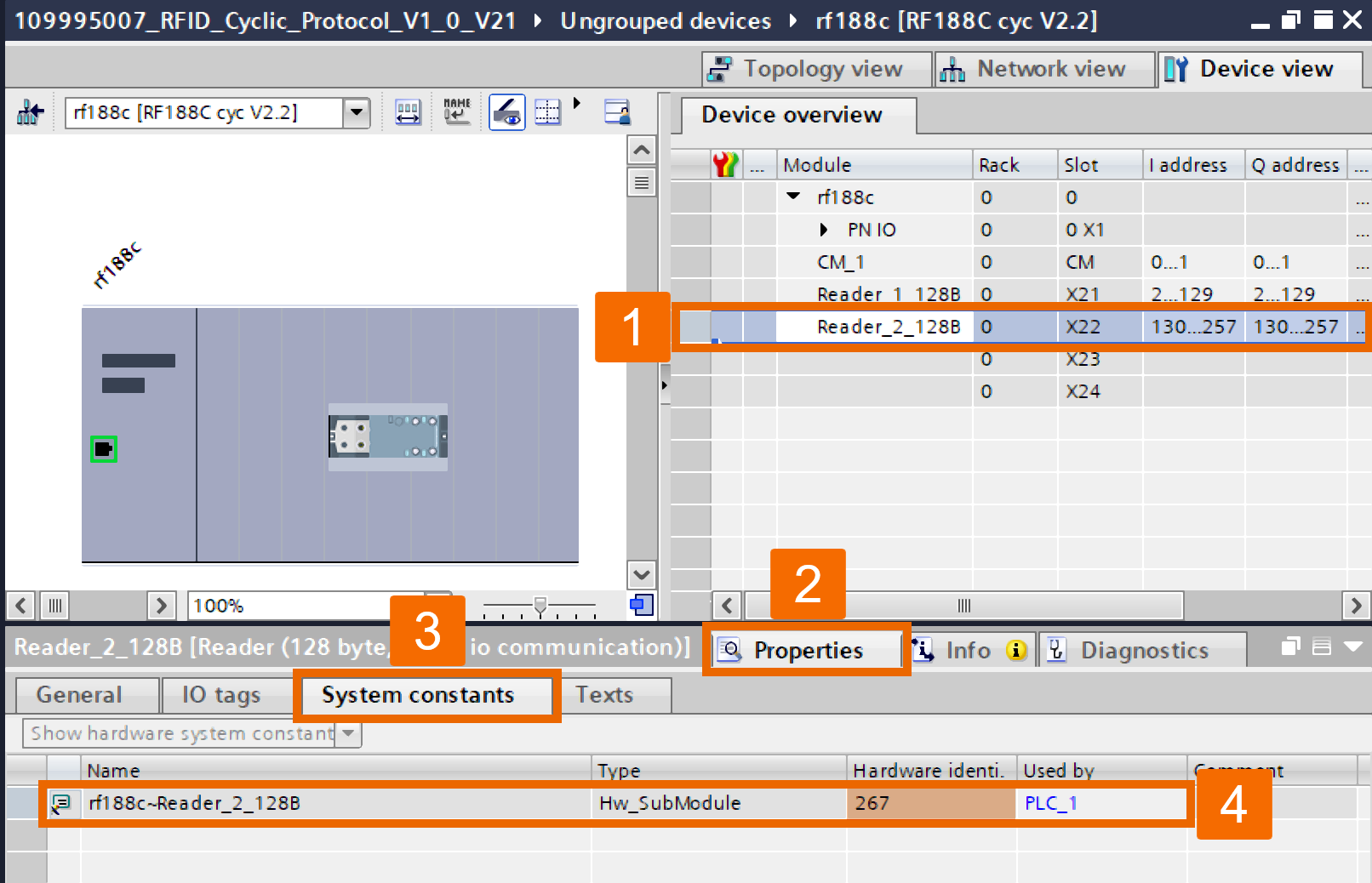Viewport: 1372px width, 883px height.
Task: Click the empty X23 slot row
Action: pyautogui.click(x=1021, y=359)
